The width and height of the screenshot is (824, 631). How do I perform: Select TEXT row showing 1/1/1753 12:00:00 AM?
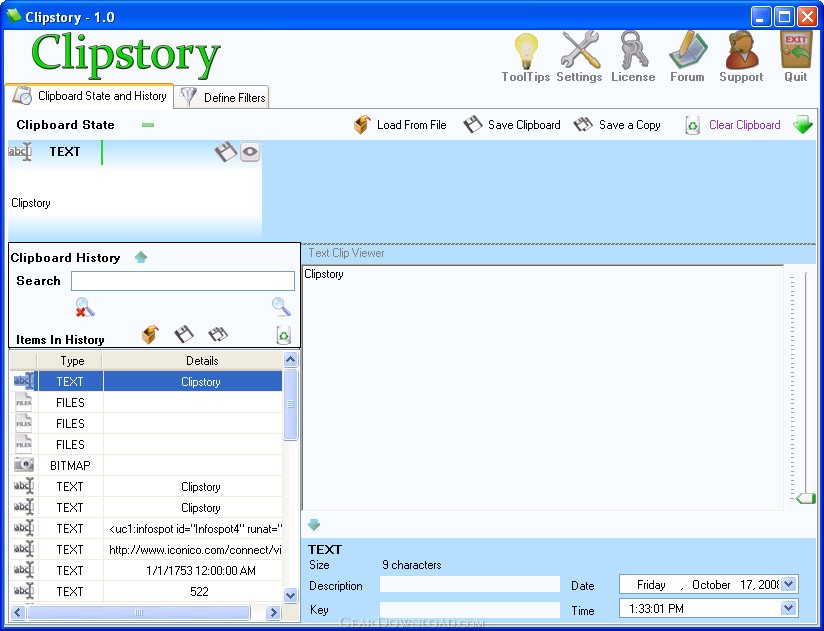click(146, 571)
